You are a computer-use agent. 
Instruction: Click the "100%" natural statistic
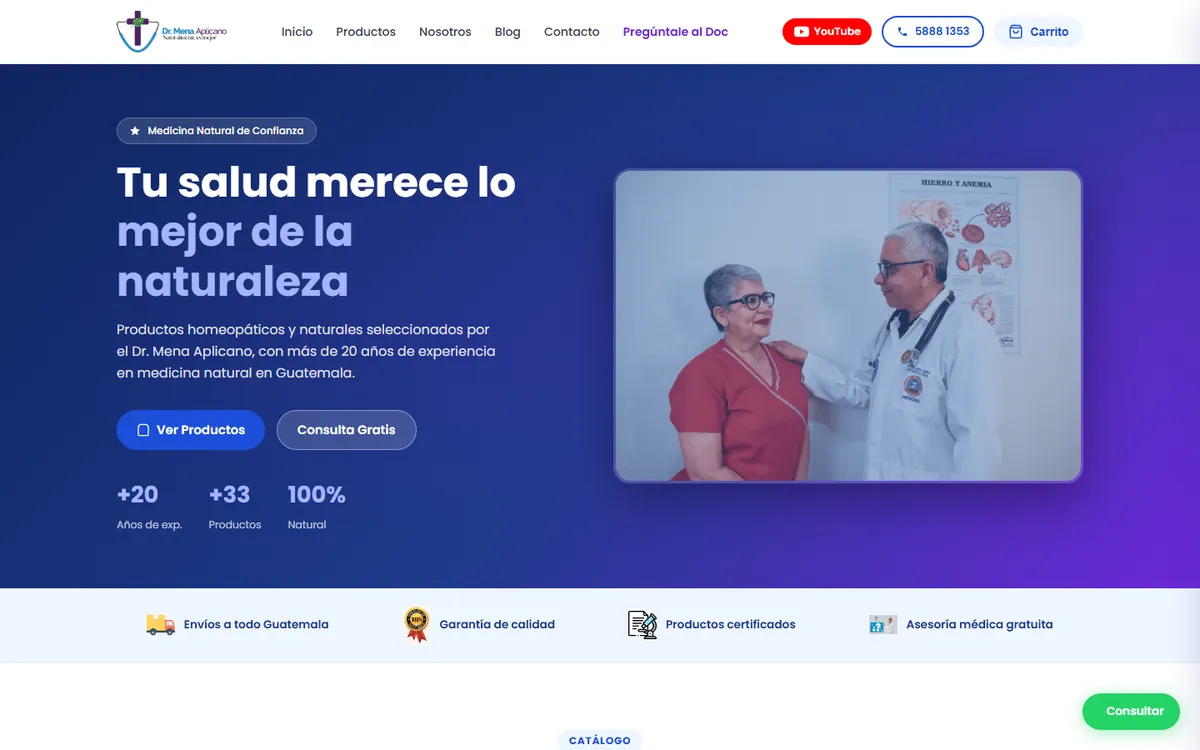[x=316, y=494]
